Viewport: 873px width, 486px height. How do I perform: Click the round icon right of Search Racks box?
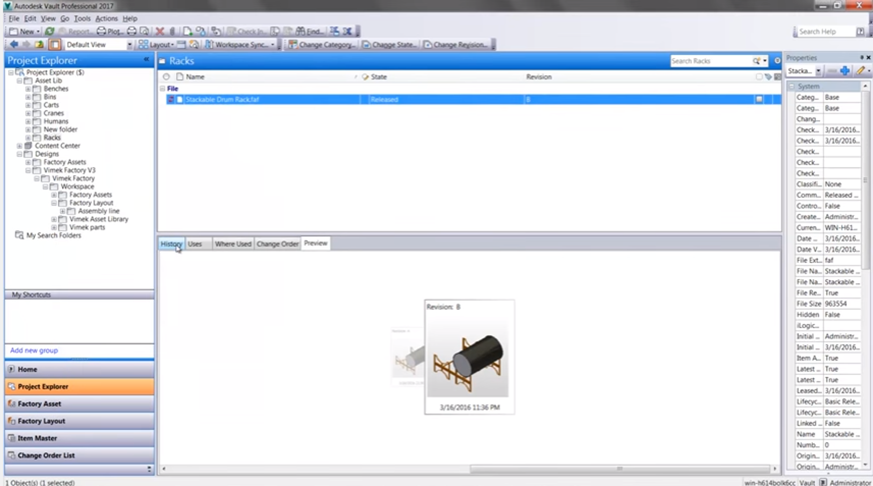777,61
